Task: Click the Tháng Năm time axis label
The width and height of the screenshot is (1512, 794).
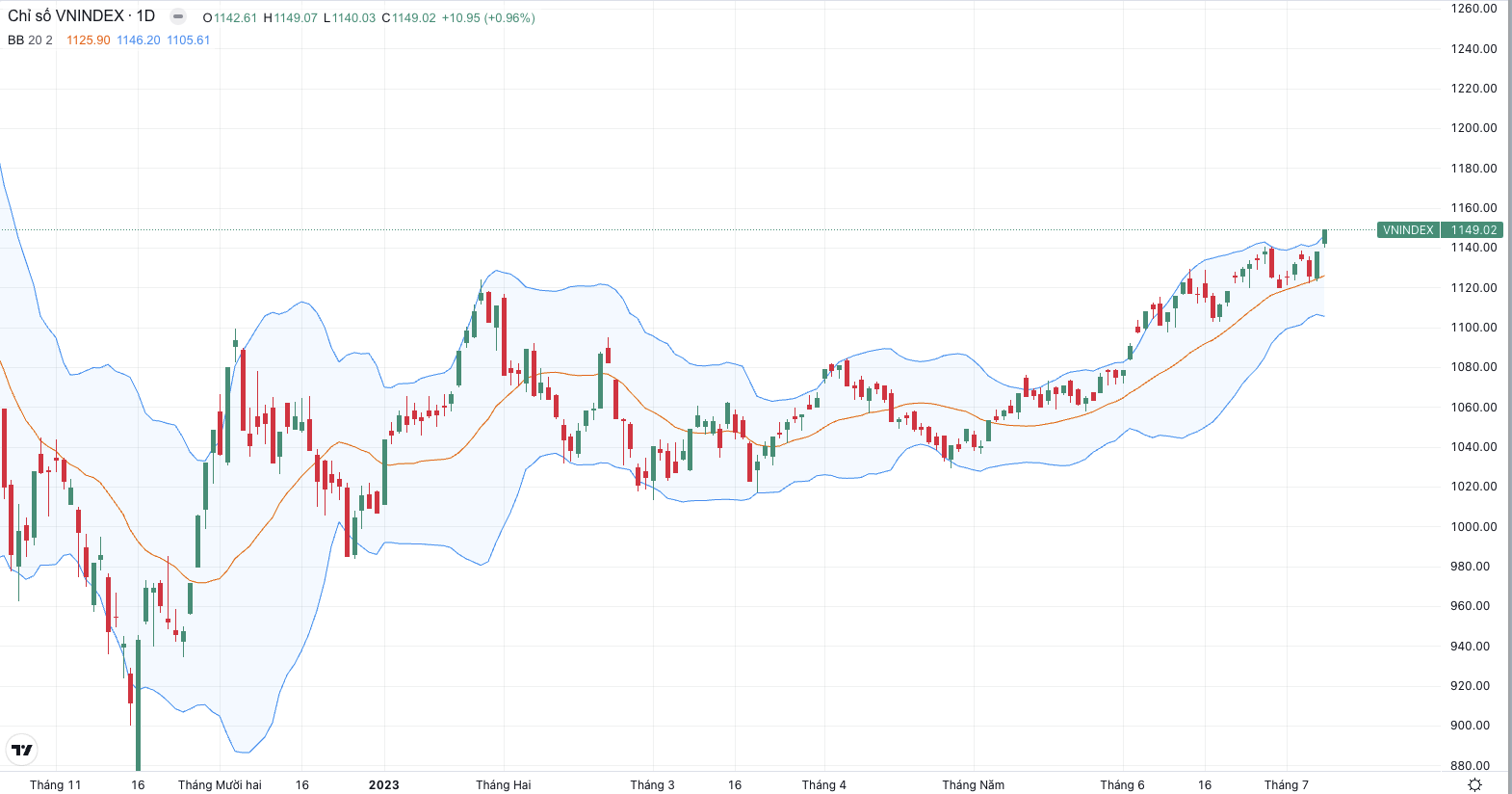Action: click(x=974, y=784)
